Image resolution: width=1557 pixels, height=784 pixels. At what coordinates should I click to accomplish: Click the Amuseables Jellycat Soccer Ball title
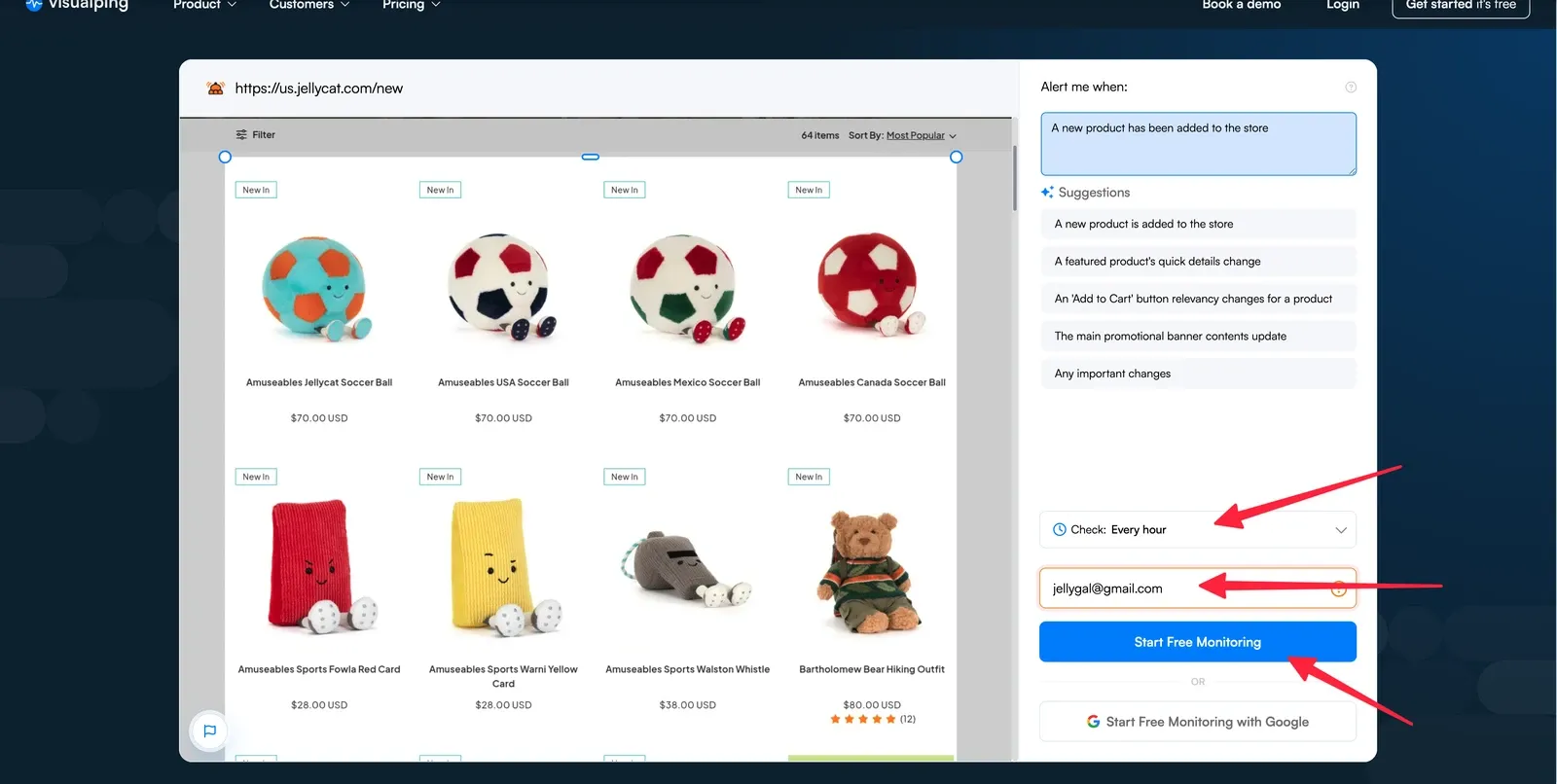coord(319,383)
